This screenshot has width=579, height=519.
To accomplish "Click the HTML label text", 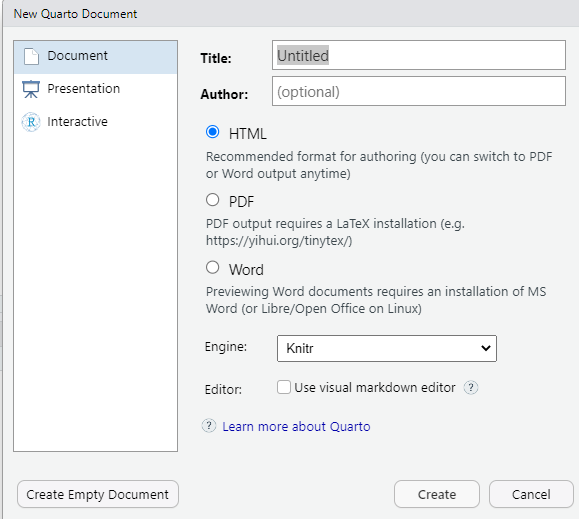I will click(247, 134).
